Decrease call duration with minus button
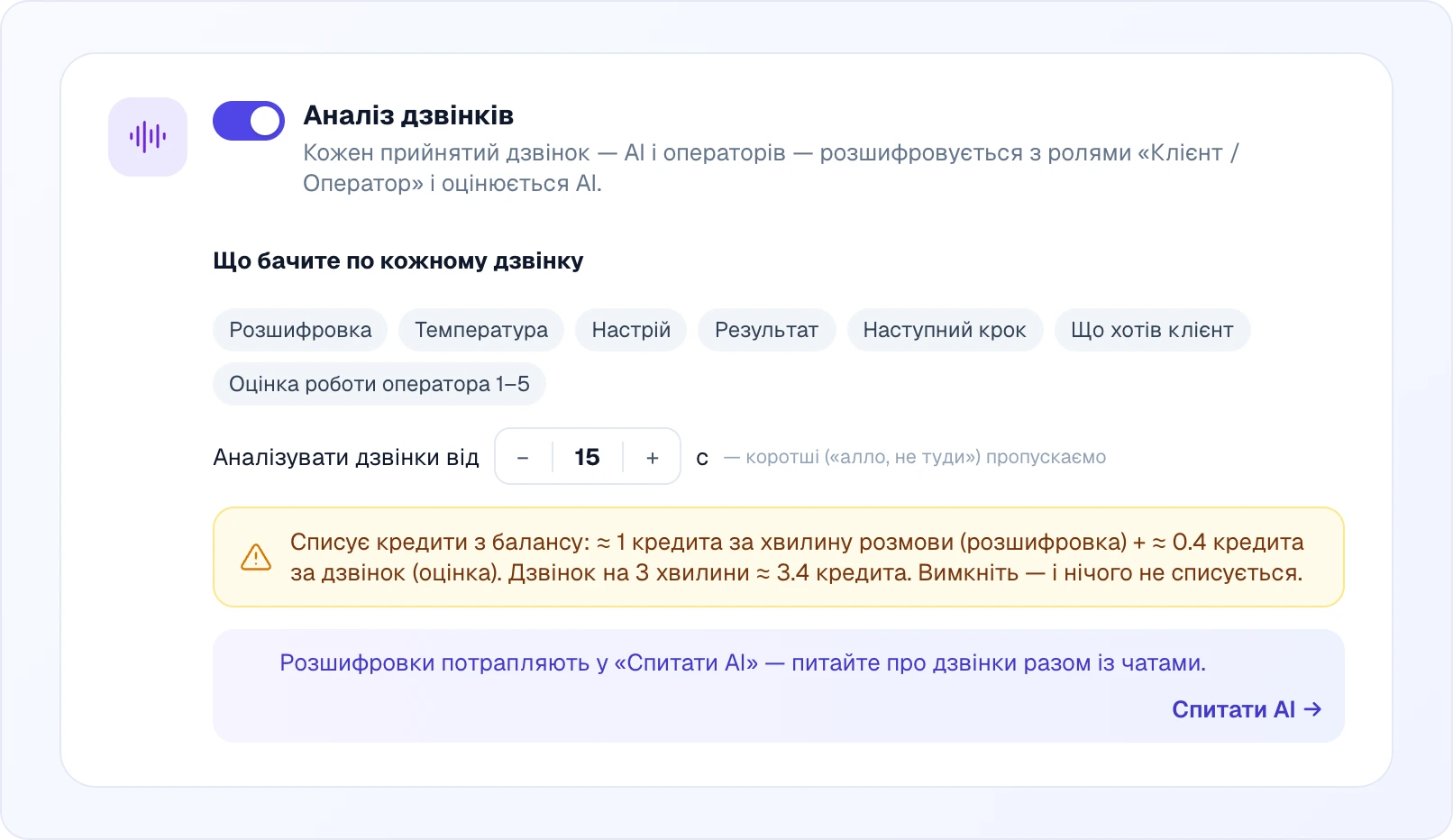This screenshot has height=840, width=1453. point(523,458)
